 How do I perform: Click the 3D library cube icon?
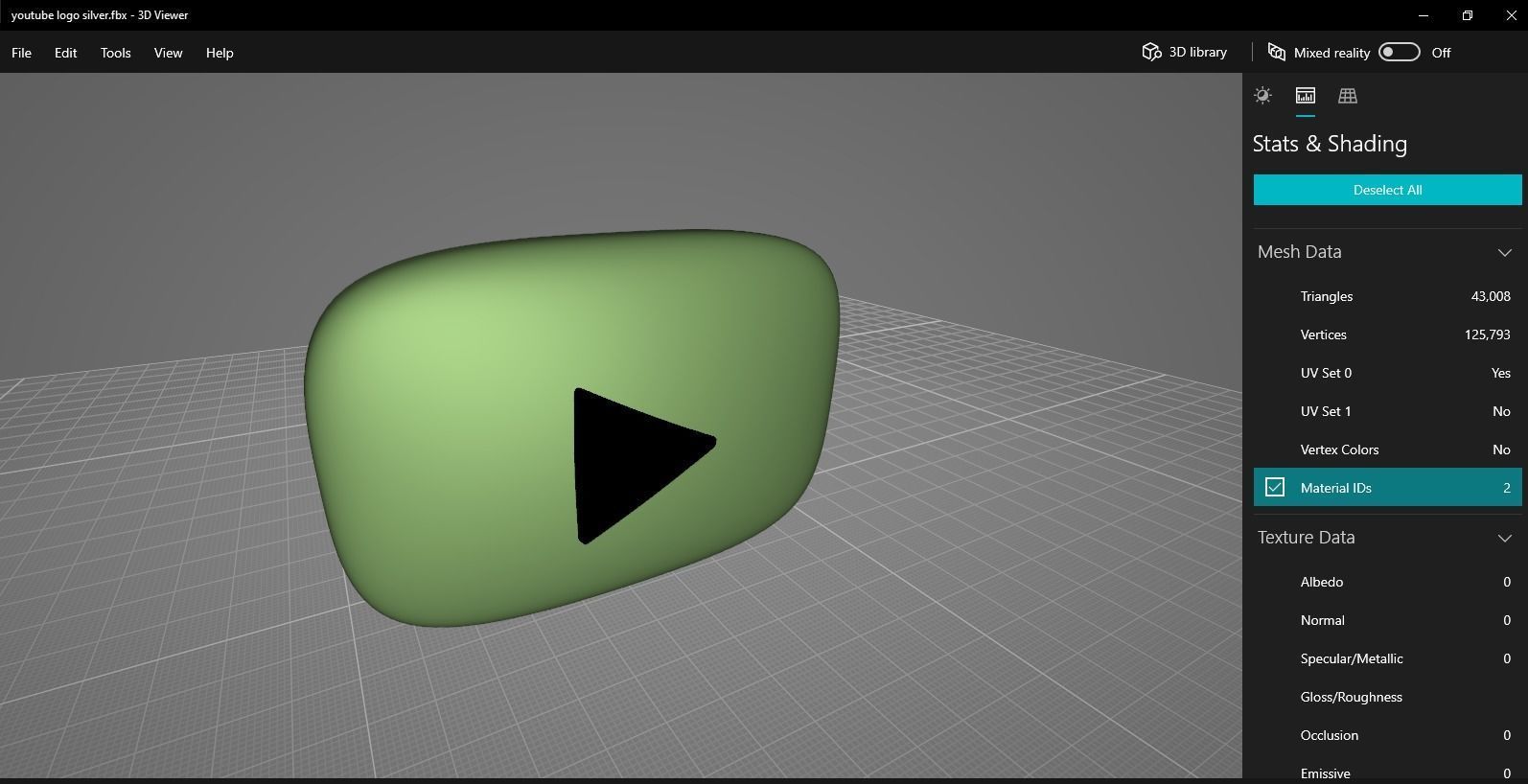(1151, 52)
